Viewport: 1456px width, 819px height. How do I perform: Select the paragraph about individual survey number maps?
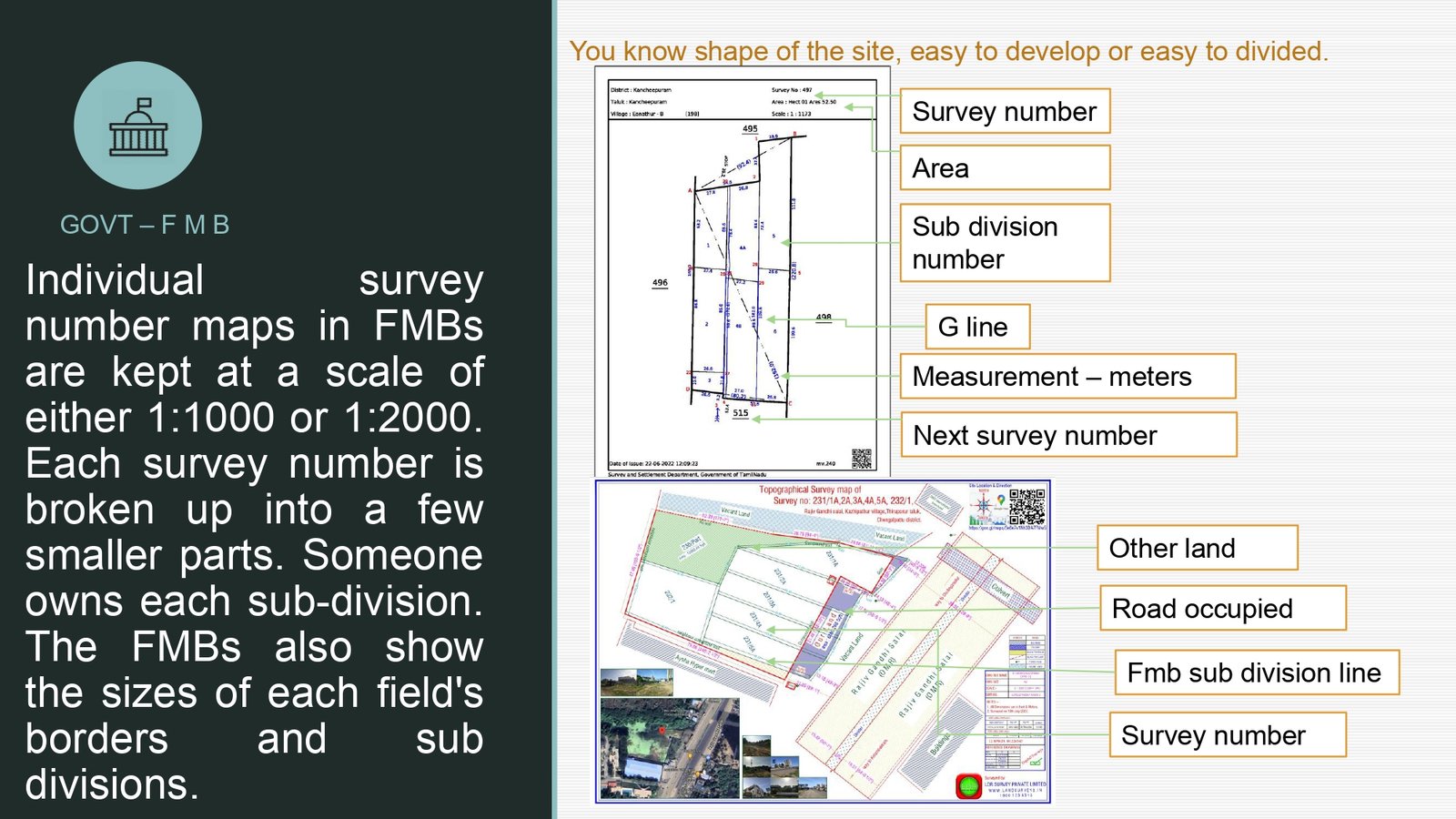coord(254,532)
